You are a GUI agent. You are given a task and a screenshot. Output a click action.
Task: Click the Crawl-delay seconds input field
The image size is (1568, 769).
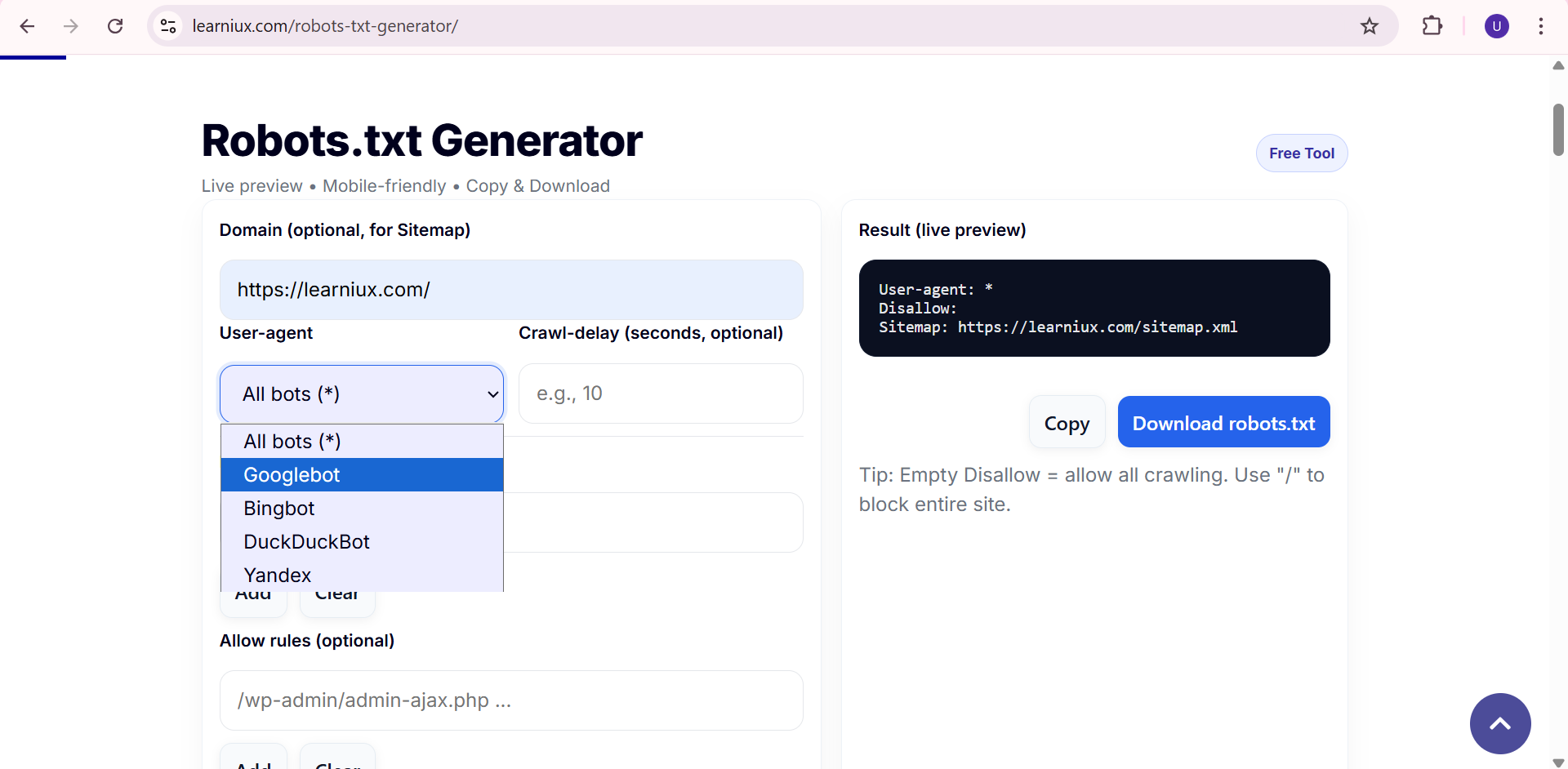click(x=660, y=394)
